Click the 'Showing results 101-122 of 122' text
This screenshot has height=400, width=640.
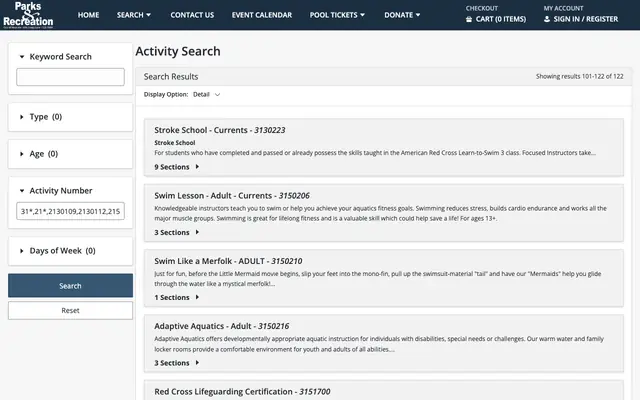580,76
